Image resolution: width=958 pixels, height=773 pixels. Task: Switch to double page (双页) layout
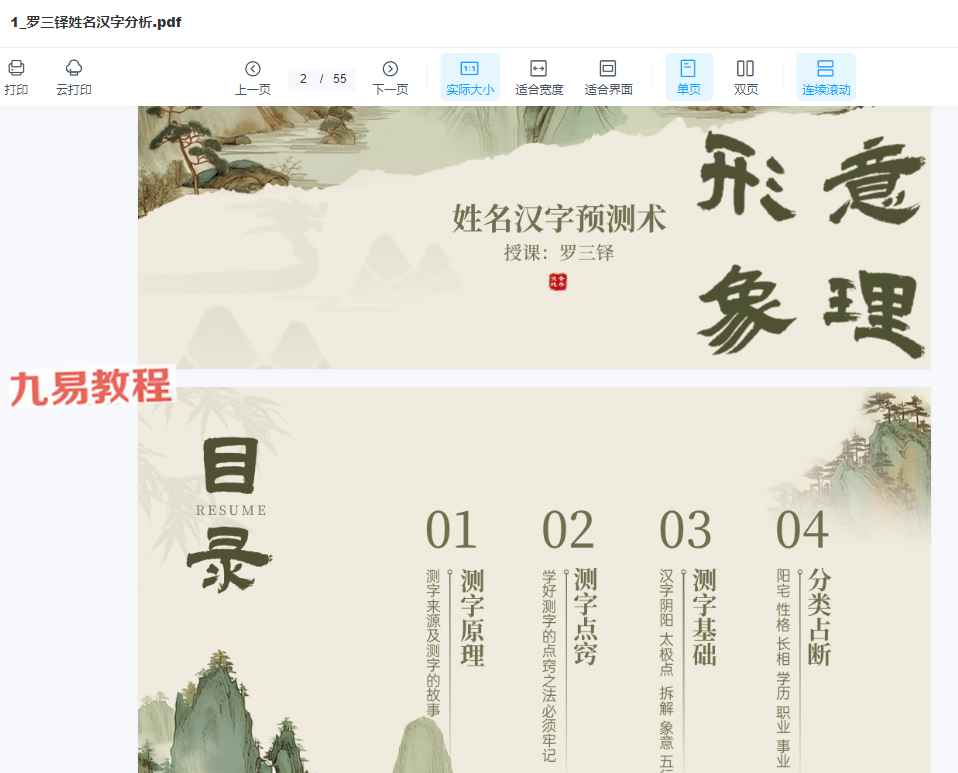pyautogui.click(x=745, y=78)
